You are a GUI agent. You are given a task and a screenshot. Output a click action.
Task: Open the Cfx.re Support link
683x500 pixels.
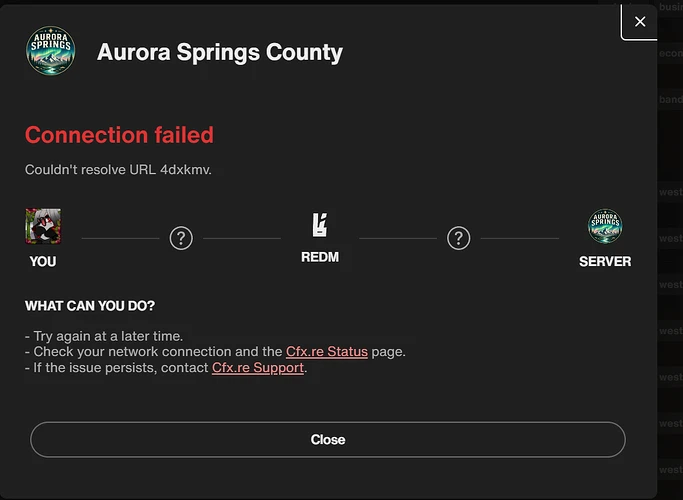pos(258,368)
